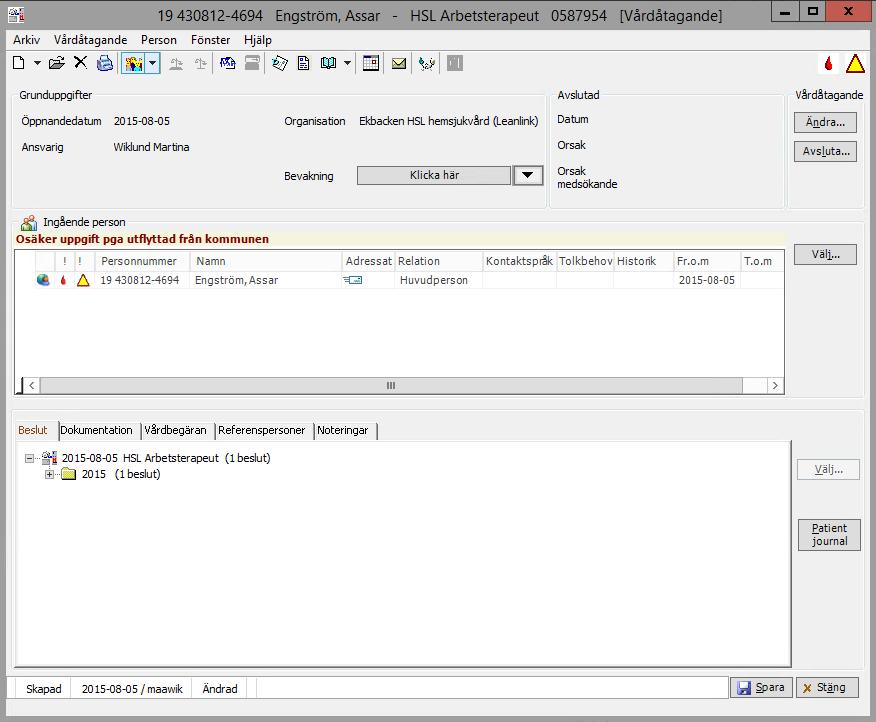Image resolution: width=876 pixels, height=722 pixels.
Task: Click the tilted notes toolbar icon
Action: [280, 63]
